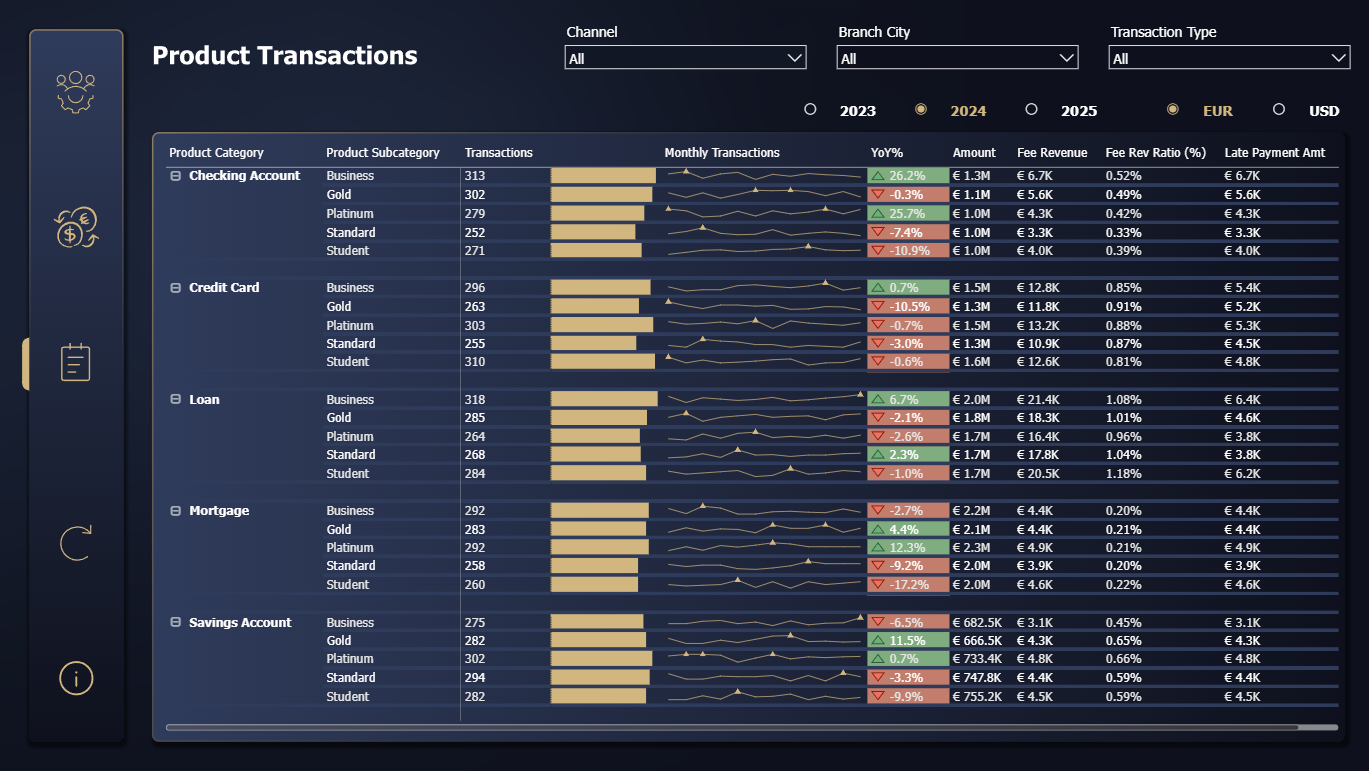This screenshot has width=1369, height=771.
Task: Click the circular reset arrow icon
Action: [x=76, y=543]
